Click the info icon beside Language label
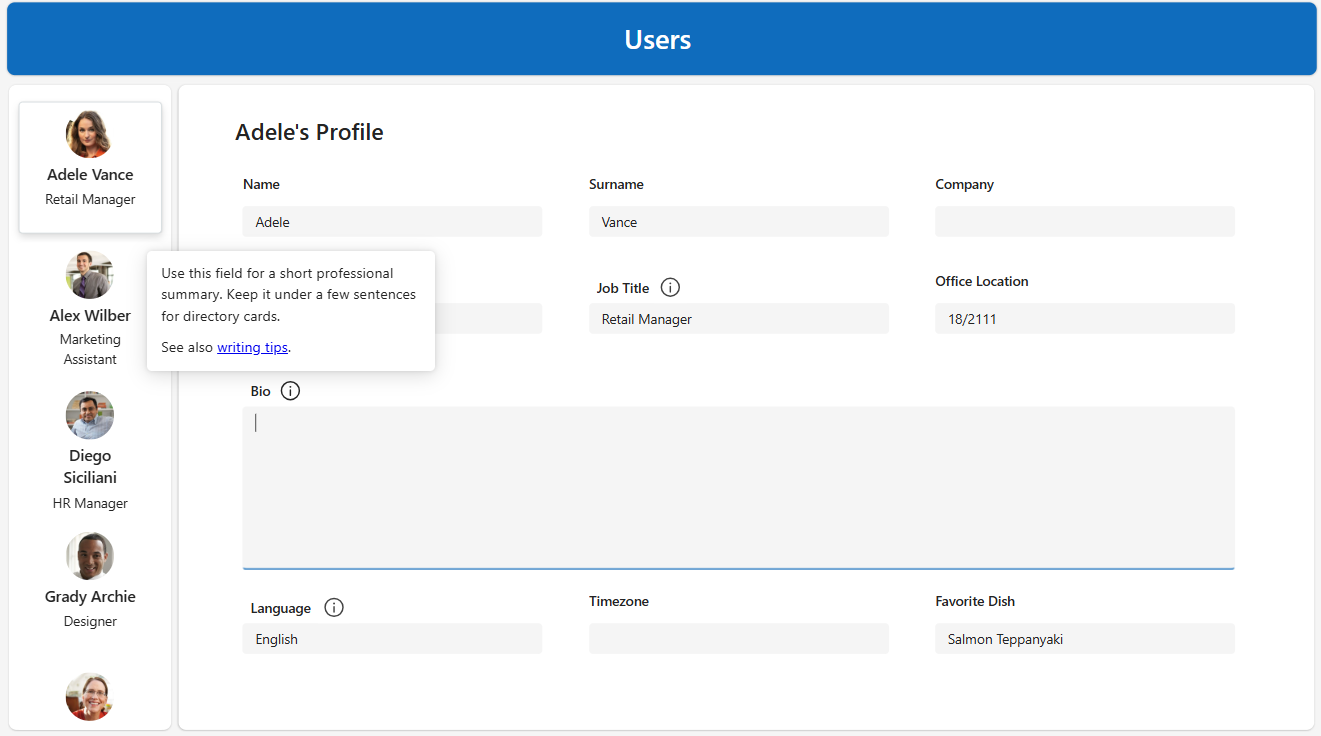1321x736 pixels. point(334,608)
